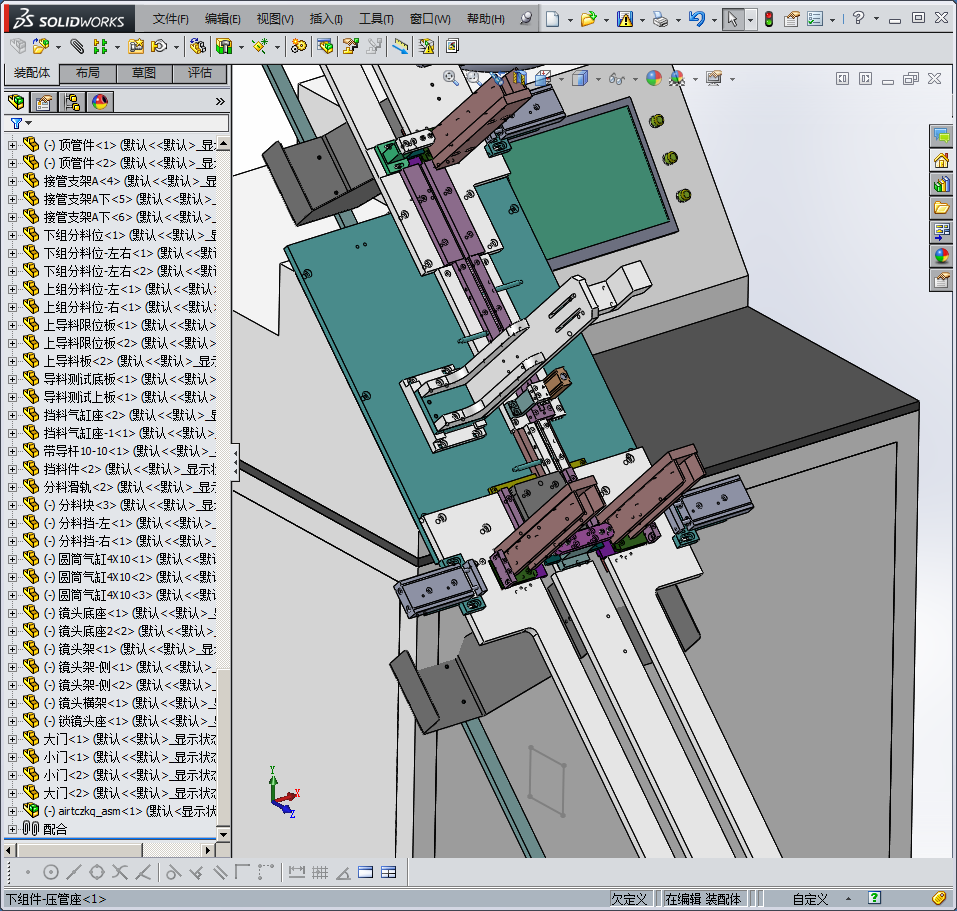Viewport: 957px width, 911px height.
Task: Switch to the 草图 tab
Action: click(x=143, y=73)
